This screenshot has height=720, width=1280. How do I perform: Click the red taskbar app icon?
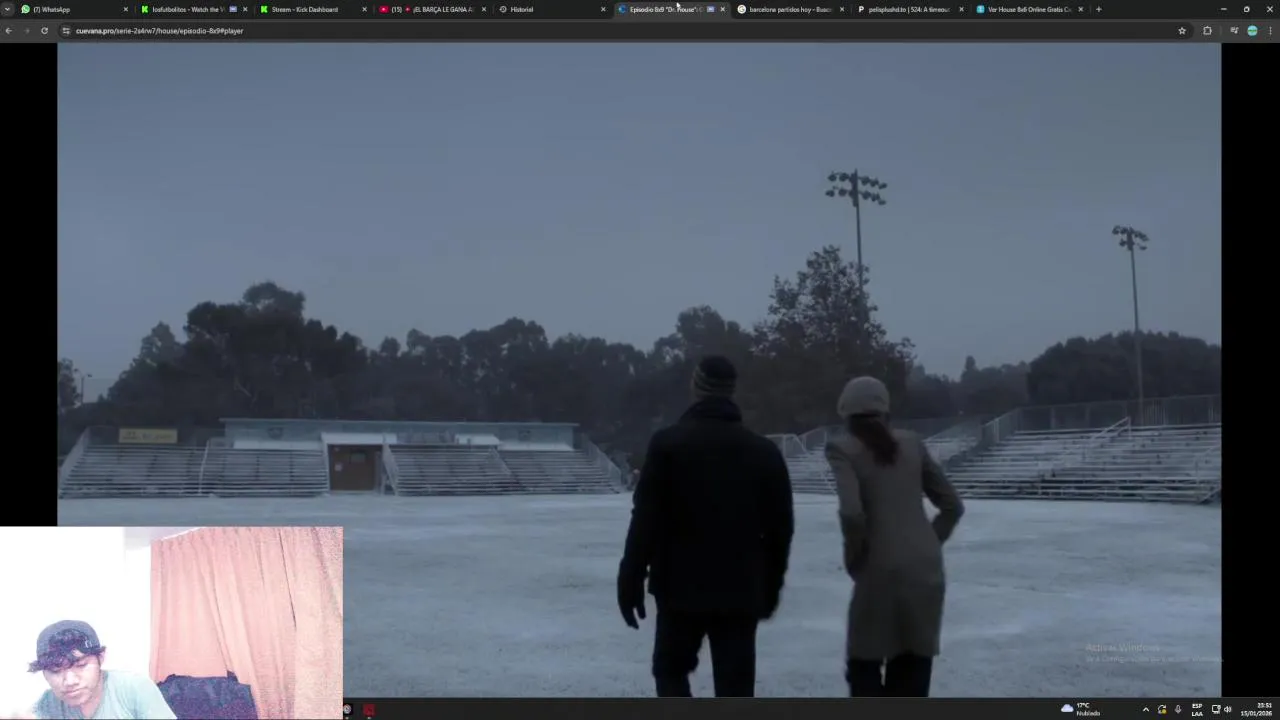click(x=368, y=709)
